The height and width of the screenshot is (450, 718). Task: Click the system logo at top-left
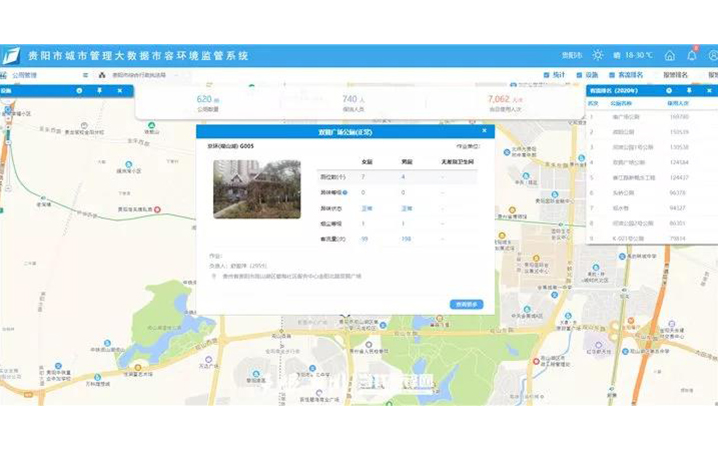[x=11, y=56]
